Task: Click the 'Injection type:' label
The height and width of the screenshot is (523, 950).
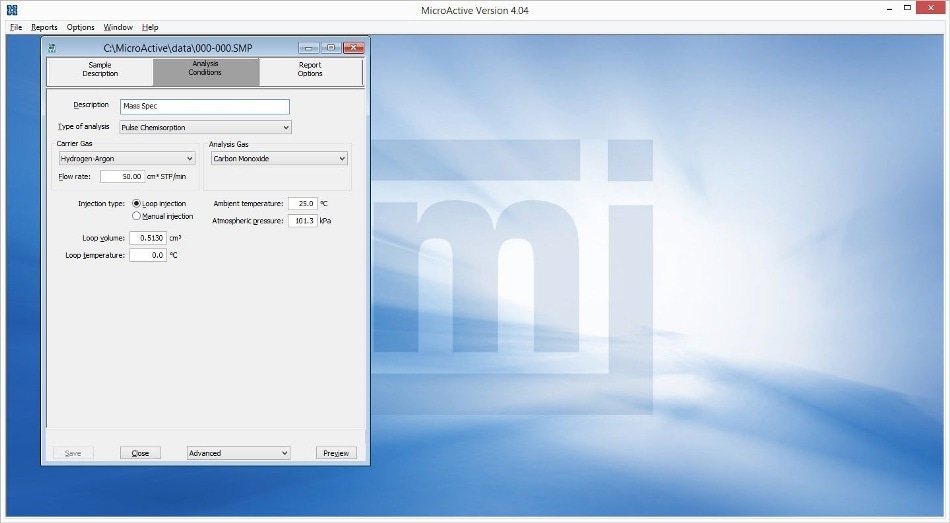Action: [101, 204]
